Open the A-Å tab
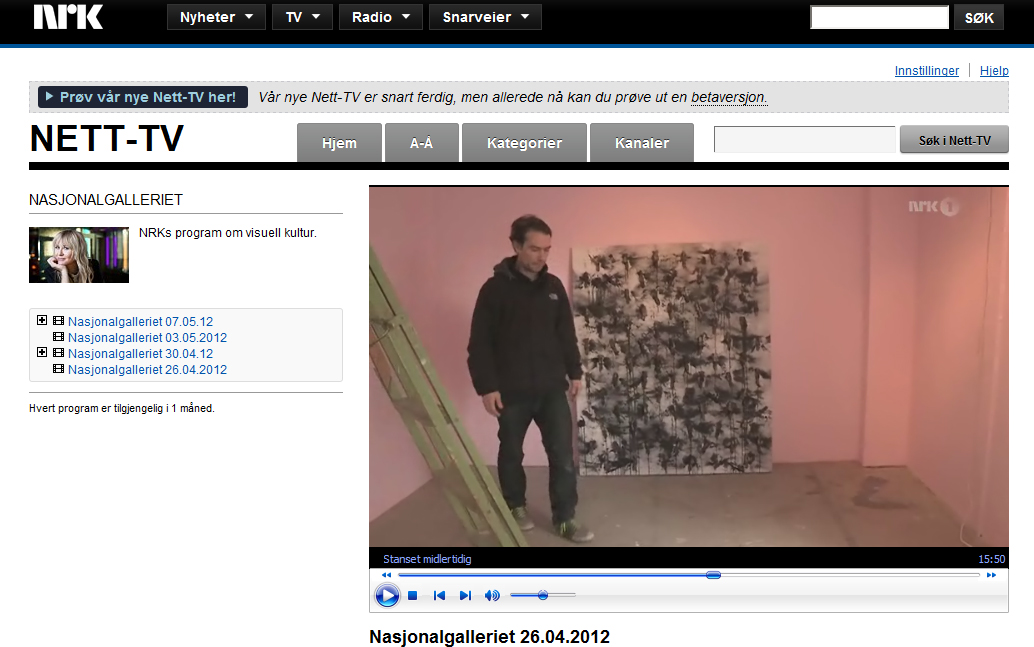1034x647 pixels. [421, 142]
